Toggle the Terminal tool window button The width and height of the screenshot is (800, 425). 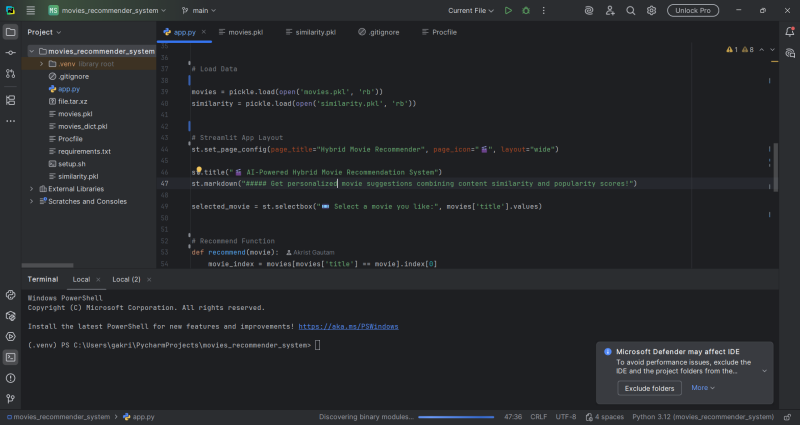[10, 356]
